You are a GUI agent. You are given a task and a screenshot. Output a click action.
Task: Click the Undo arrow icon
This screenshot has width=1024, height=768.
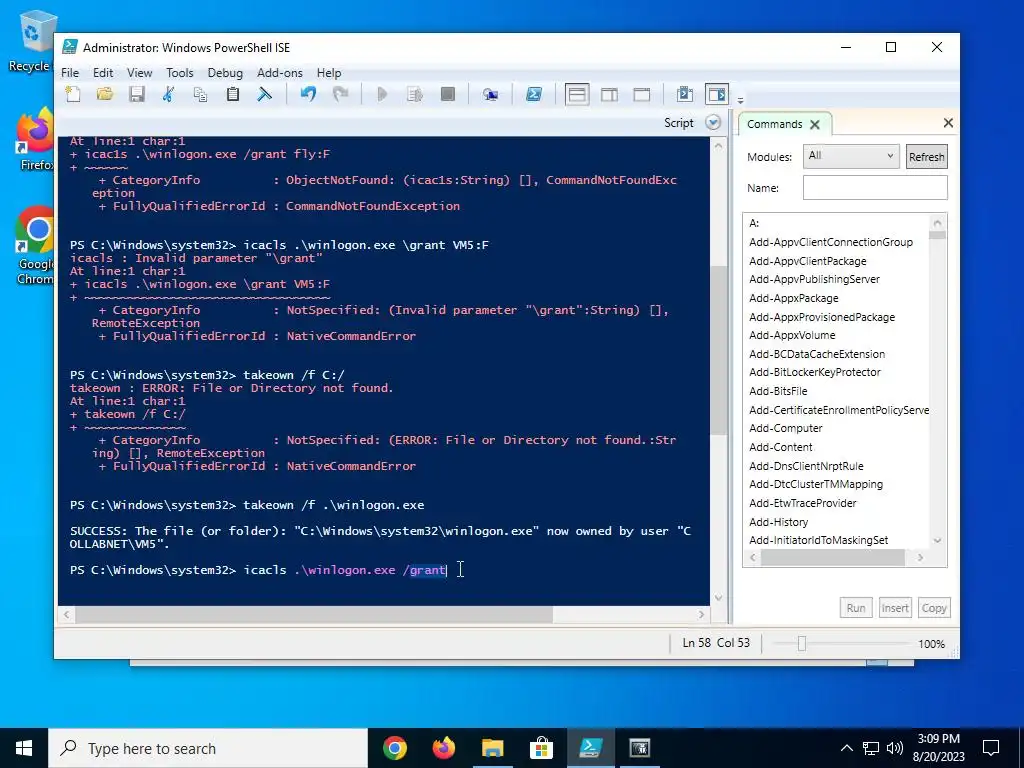308,94
